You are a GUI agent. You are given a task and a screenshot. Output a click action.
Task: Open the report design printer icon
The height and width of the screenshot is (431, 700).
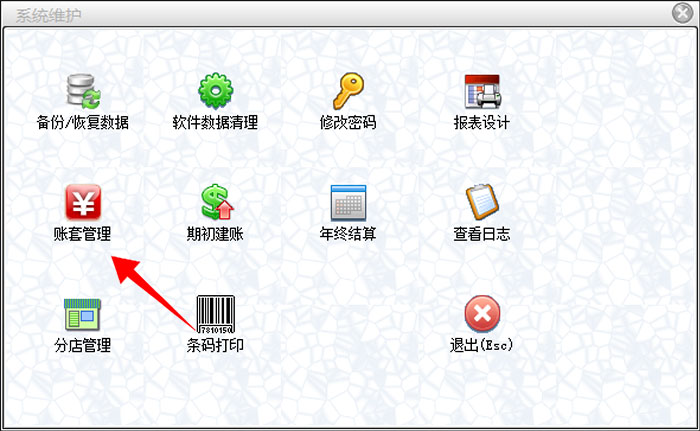coord(482,92)
